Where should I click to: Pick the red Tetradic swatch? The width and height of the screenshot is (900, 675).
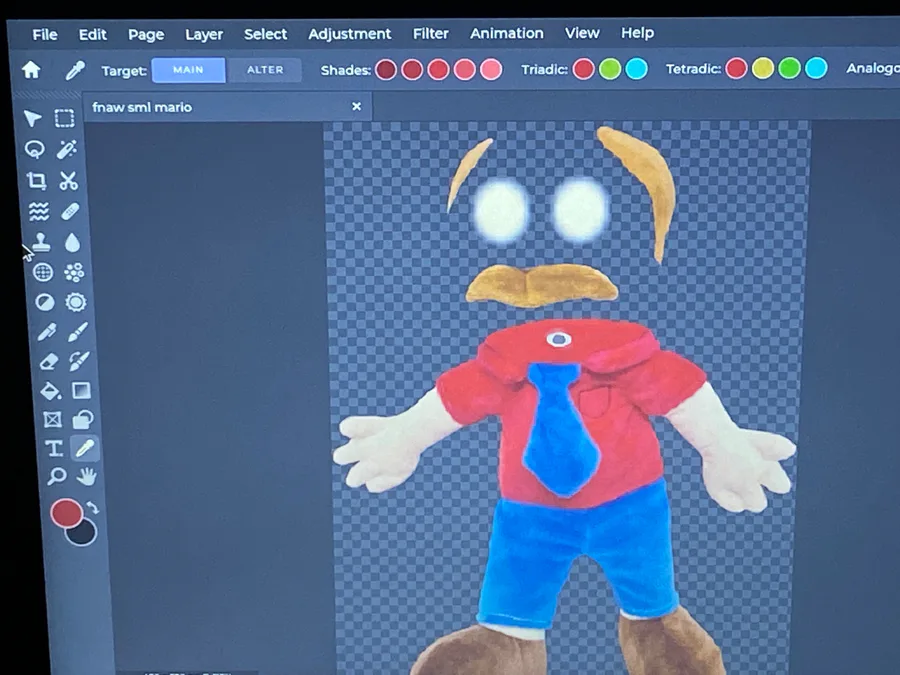[736, 68]
